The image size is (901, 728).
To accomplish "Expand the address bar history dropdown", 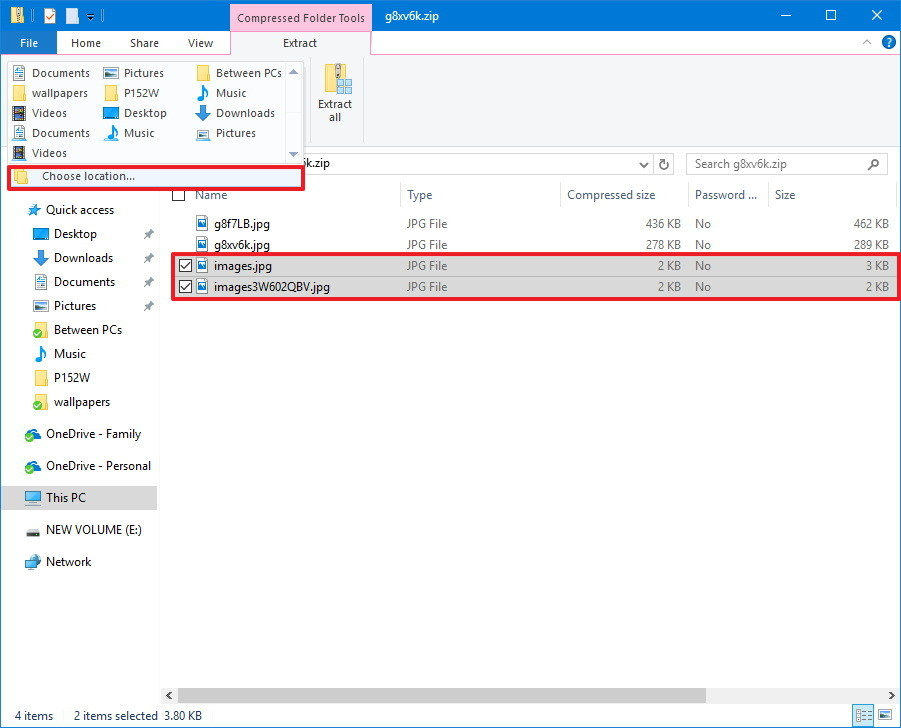I will 644,165.
